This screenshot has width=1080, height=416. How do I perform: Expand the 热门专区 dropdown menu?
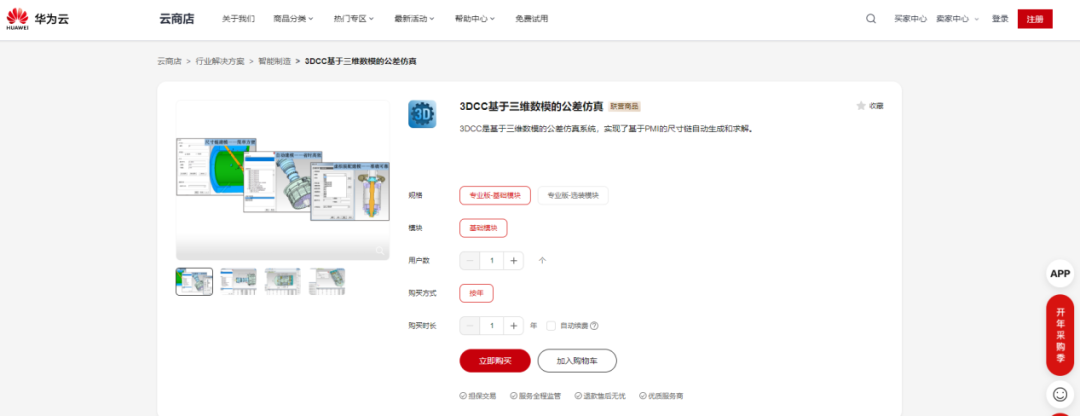[x=353, y=19]
